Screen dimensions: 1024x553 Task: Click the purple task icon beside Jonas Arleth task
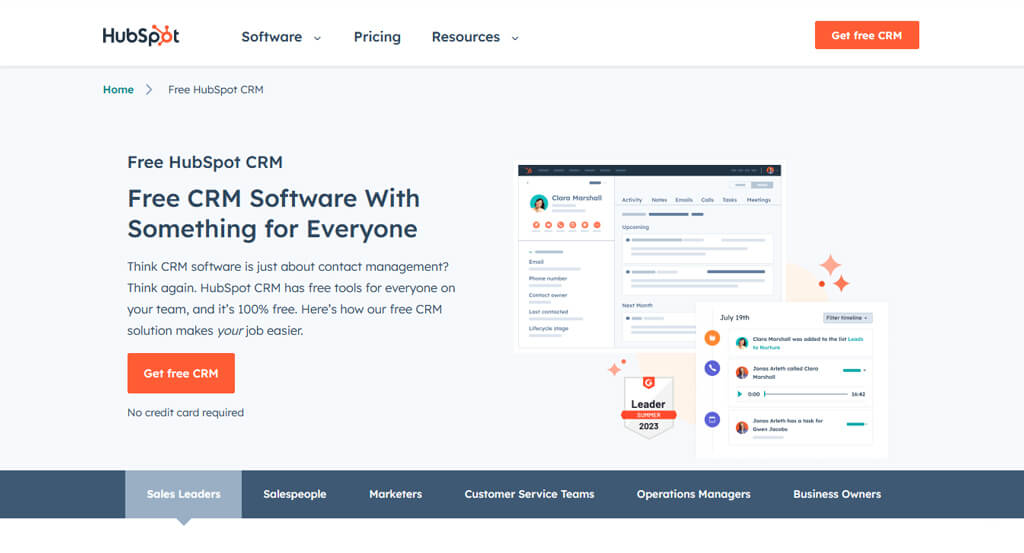point(712,420)
